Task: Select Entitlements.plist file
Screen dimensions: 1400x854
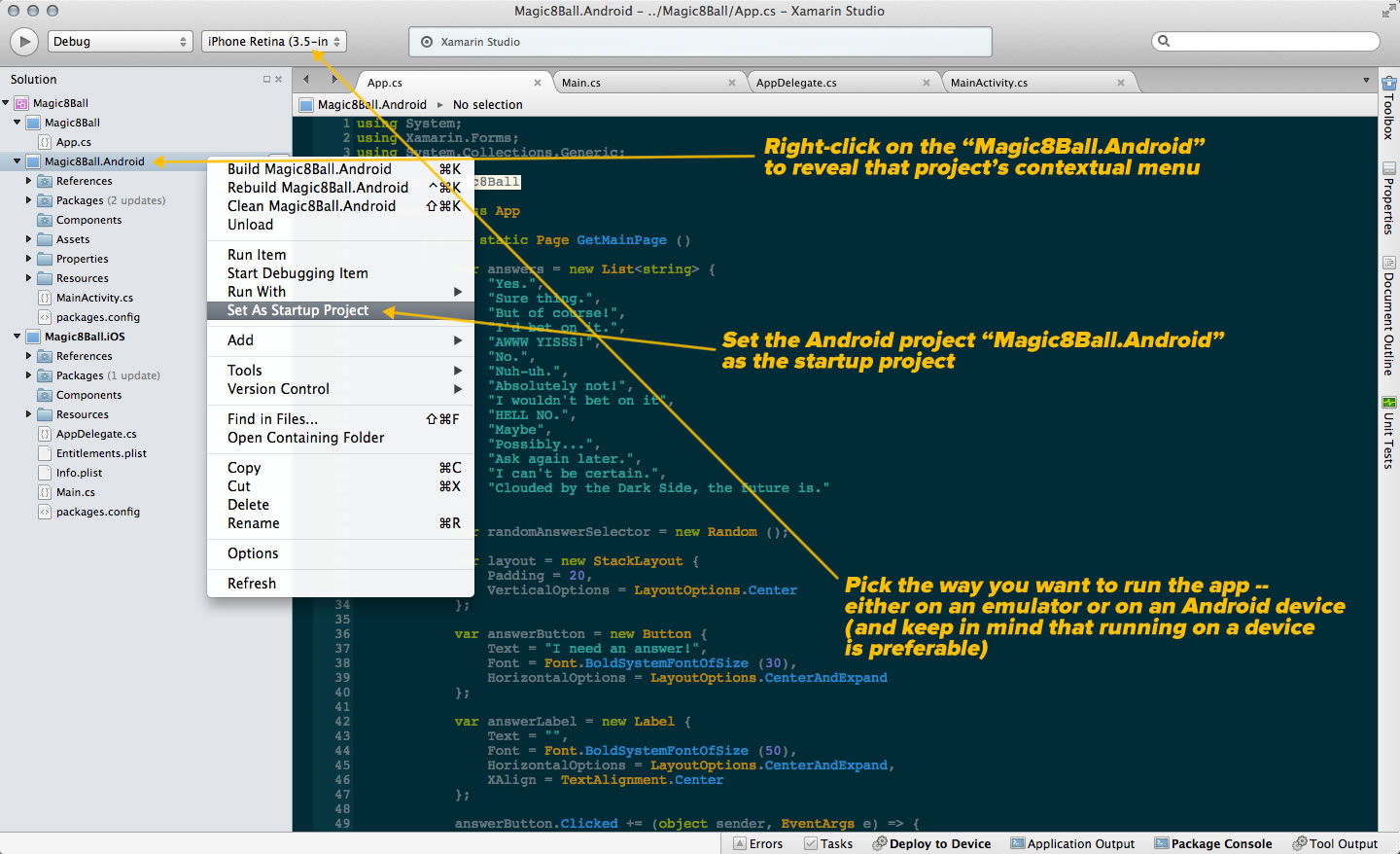Action: (101, 453)
